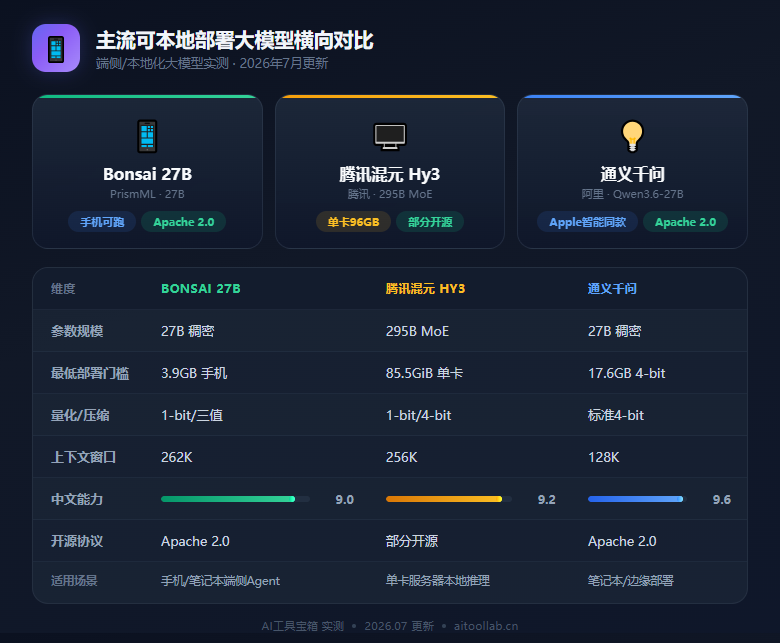Click the 通义千问 column header
The image size is (780, 643).
point(612,288)
